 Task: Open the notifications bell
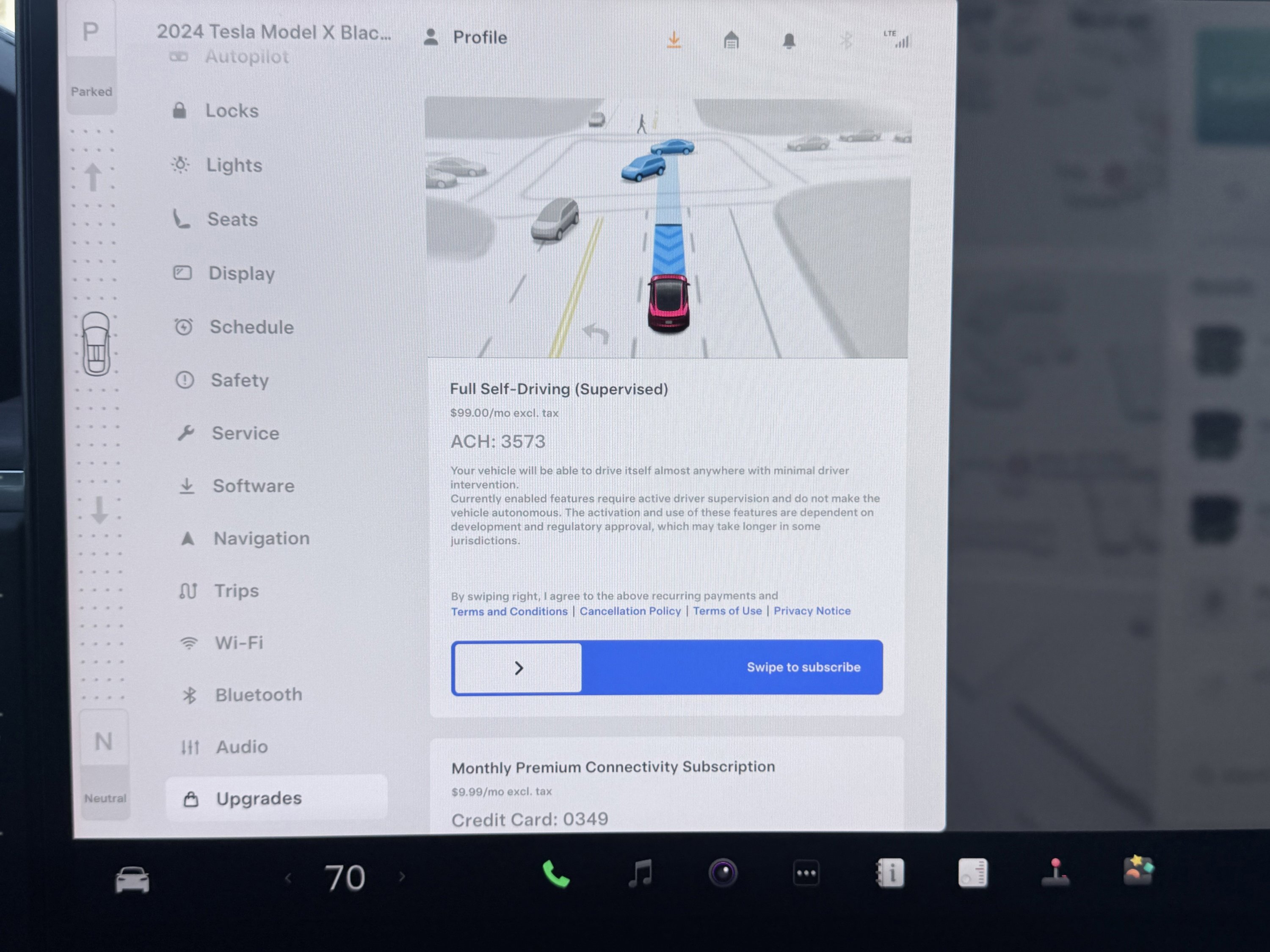pos(789,39)
